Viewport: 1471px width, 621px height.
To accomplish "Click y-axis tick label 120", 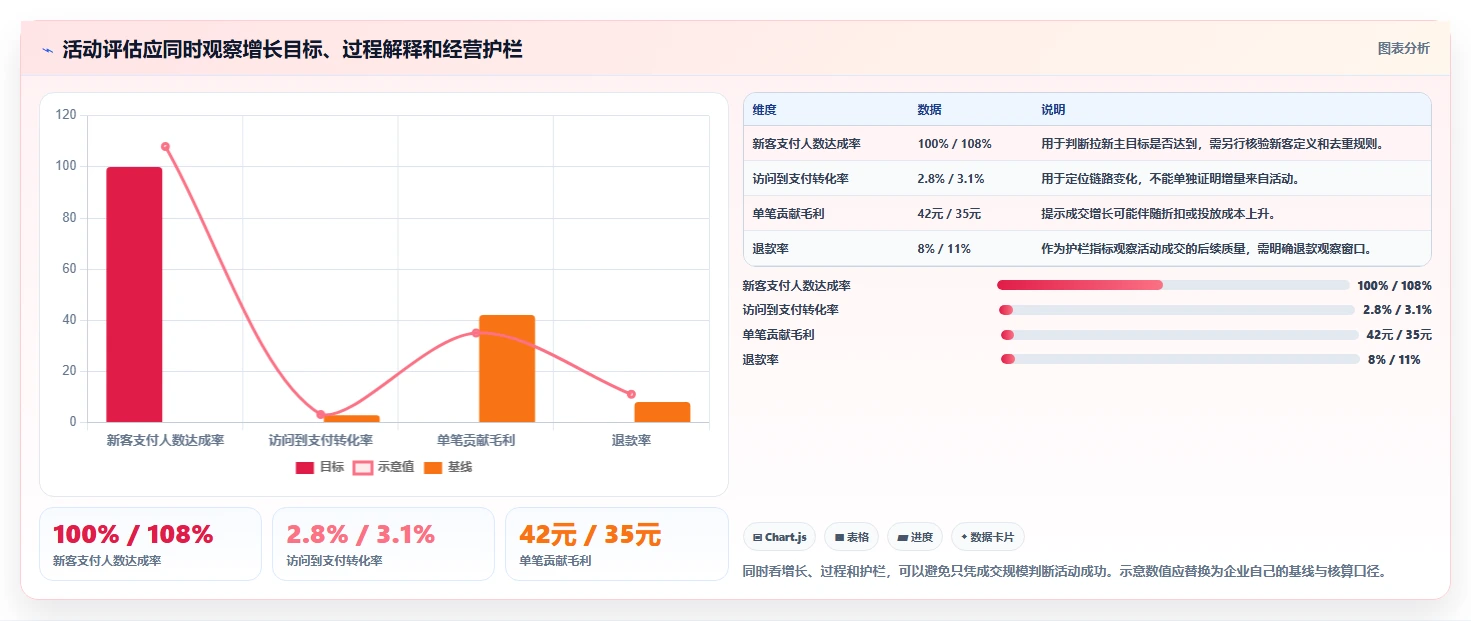I will click(66, 115).
